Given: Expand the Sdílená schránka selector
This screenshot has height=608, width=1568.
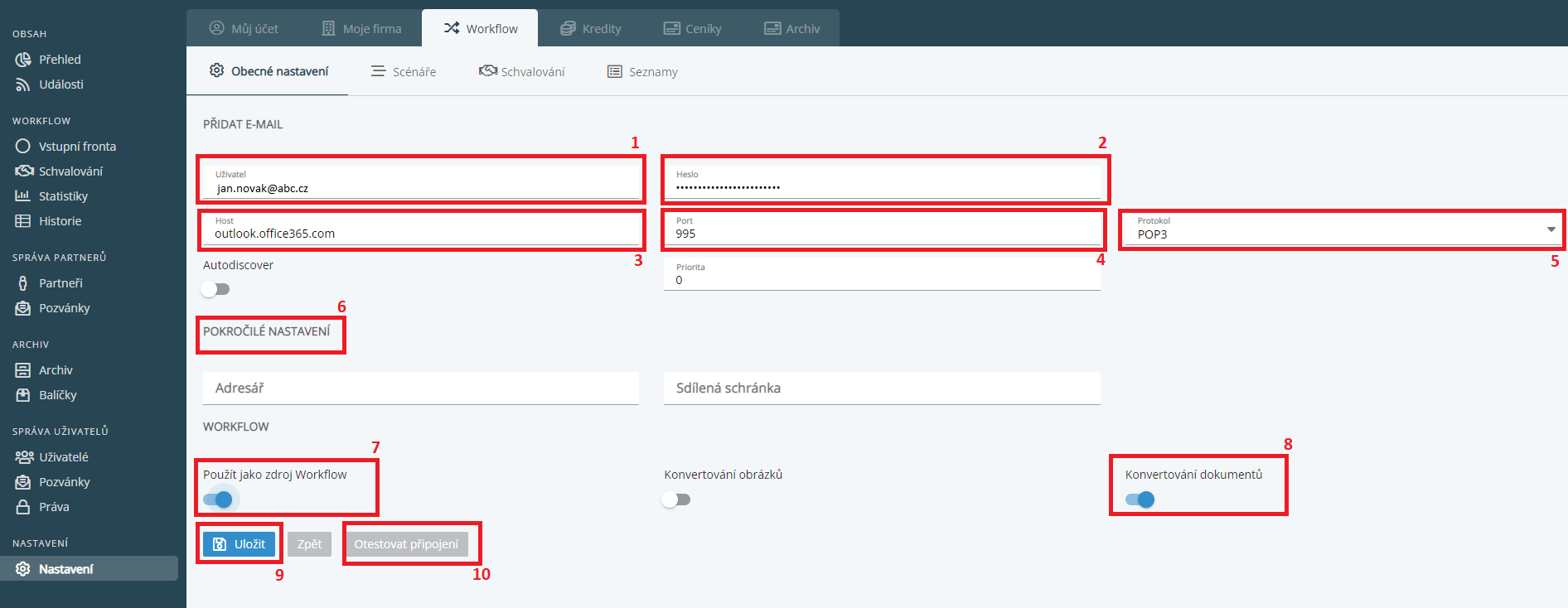Looking at the screenshot, I should click(881, 388).
